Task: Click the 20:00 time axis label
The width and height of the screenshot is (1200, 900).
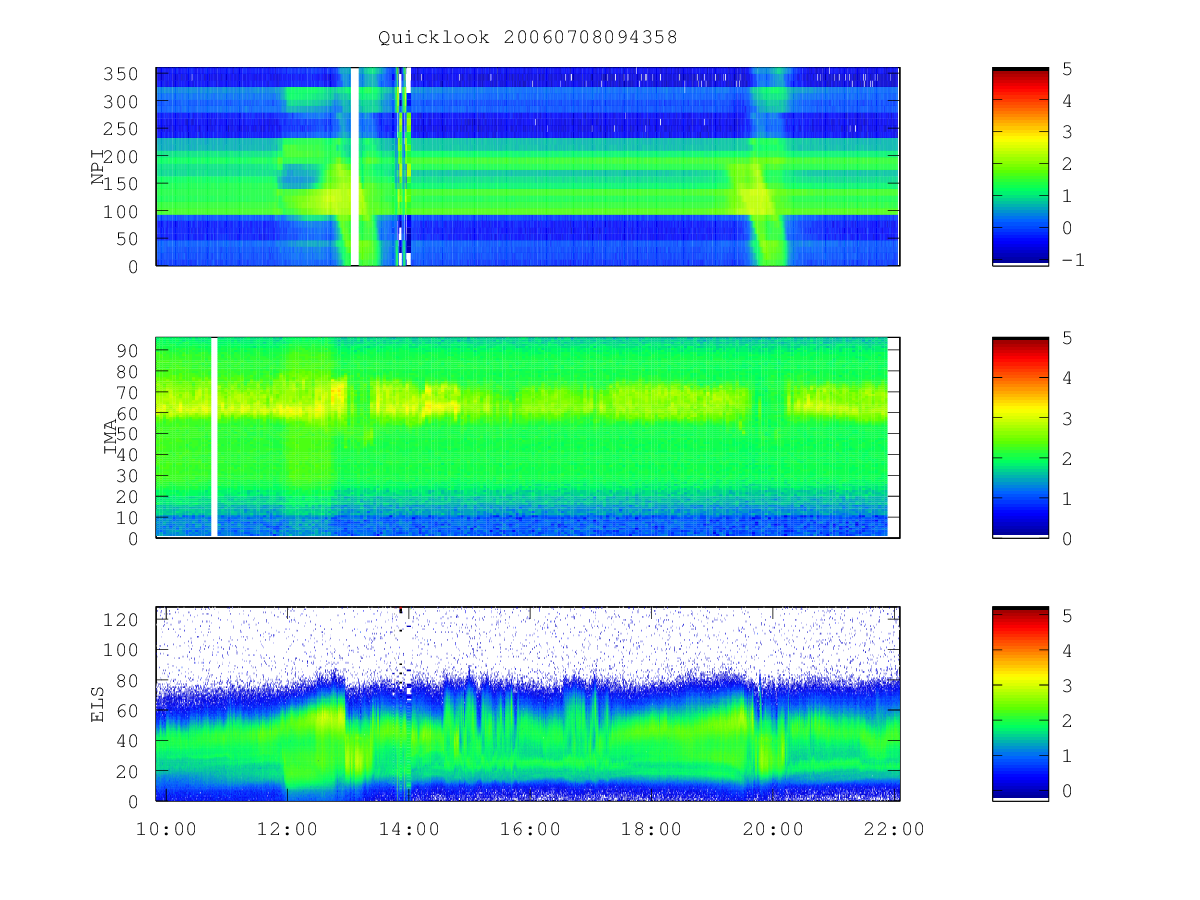Action: click(772, 829)
